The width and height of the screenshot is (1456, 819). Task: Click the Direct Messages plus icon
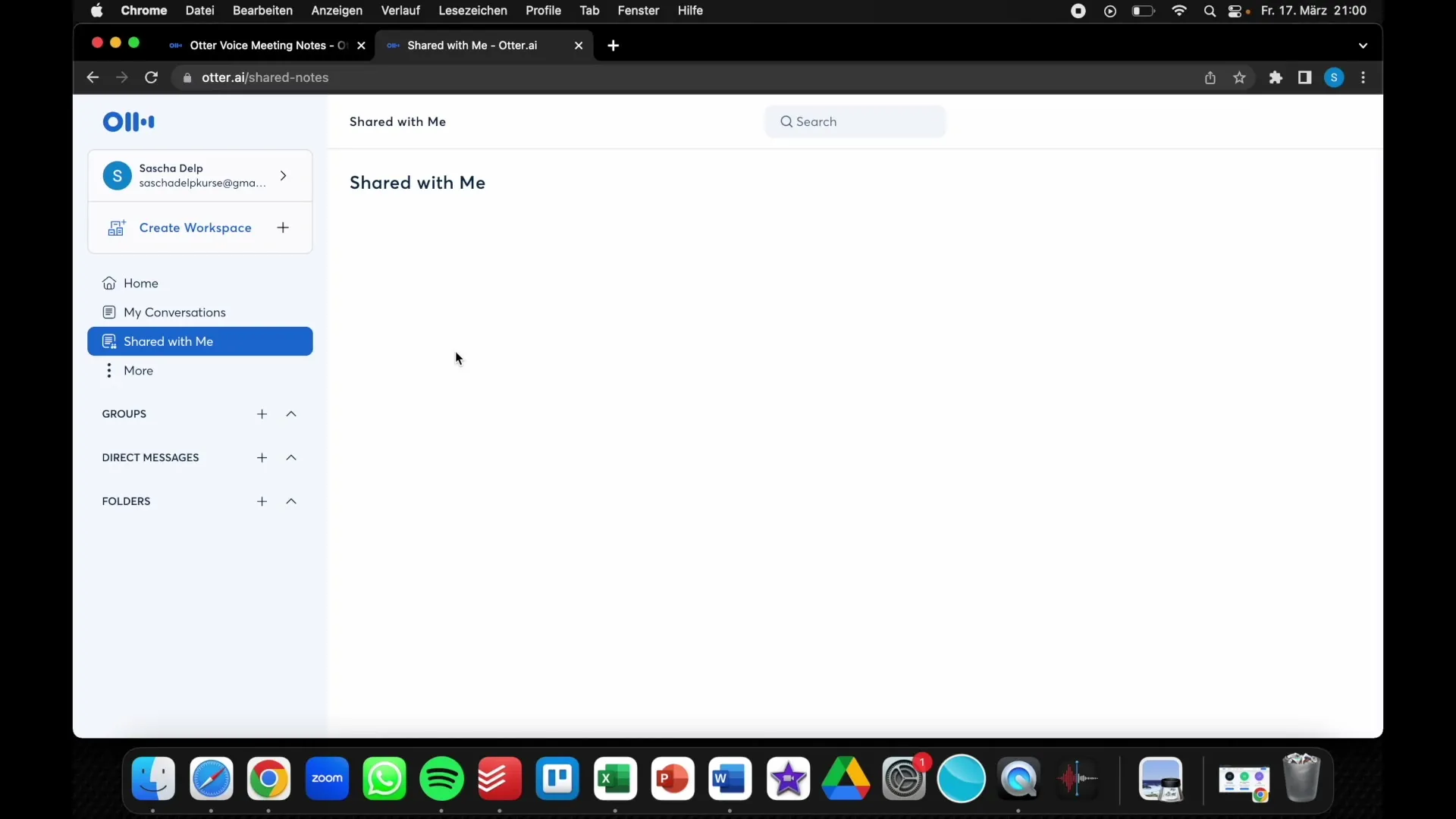click(x=261, y=457)
